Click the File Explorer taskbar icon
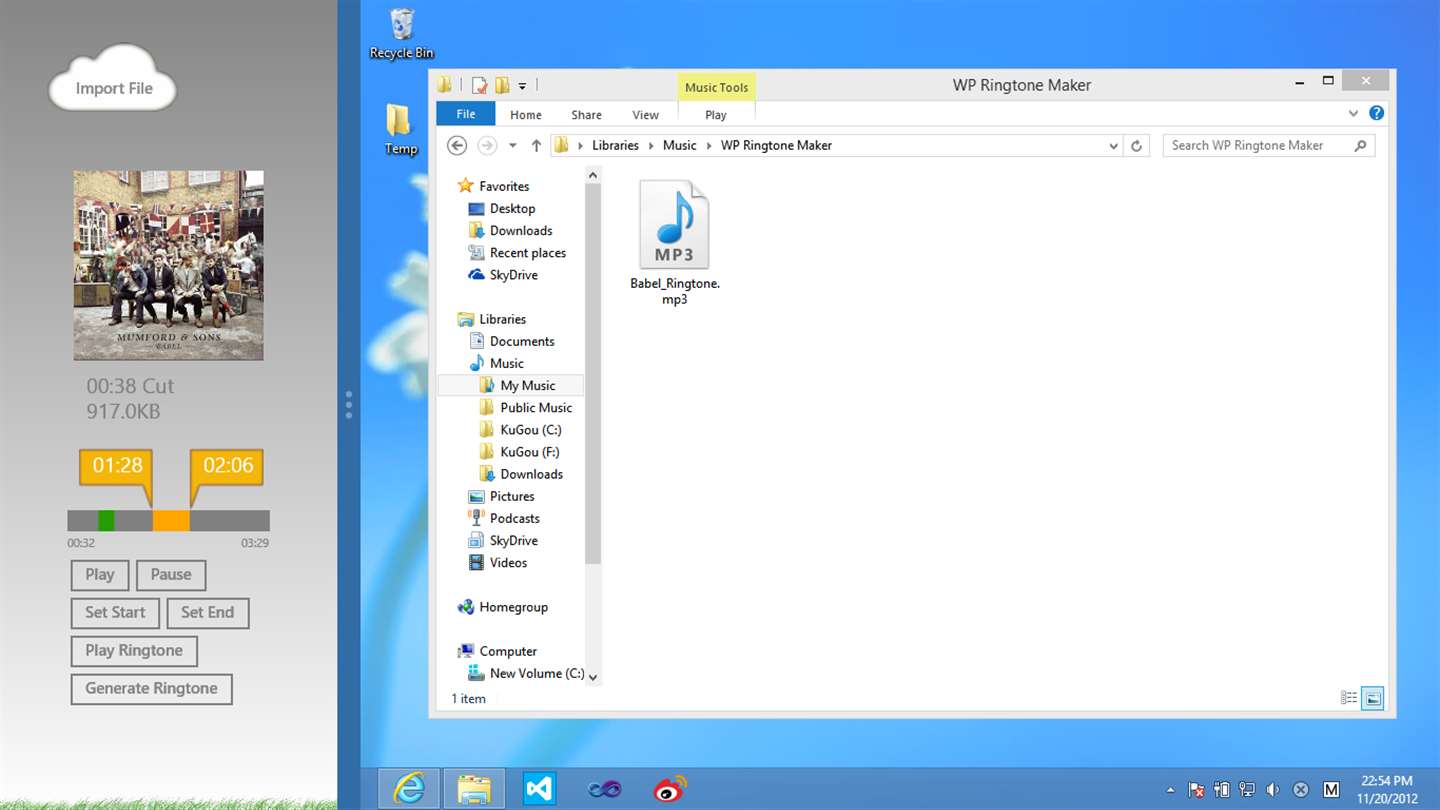Image resolution: width=1440 pixels, height=810 pixels. tap(474, 789)
